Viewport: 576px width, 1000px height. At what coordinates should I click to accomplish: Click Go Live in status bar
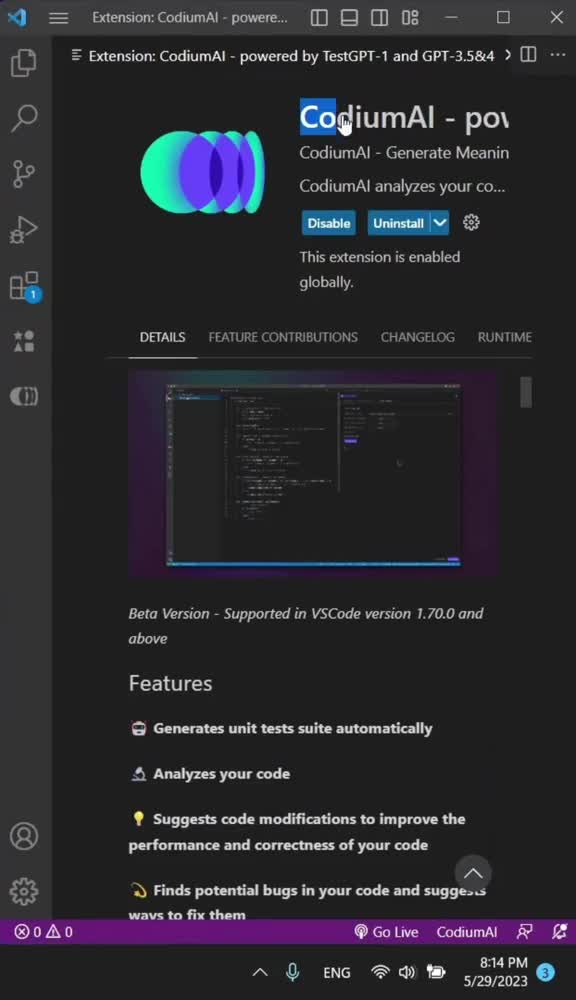point(387,932)
